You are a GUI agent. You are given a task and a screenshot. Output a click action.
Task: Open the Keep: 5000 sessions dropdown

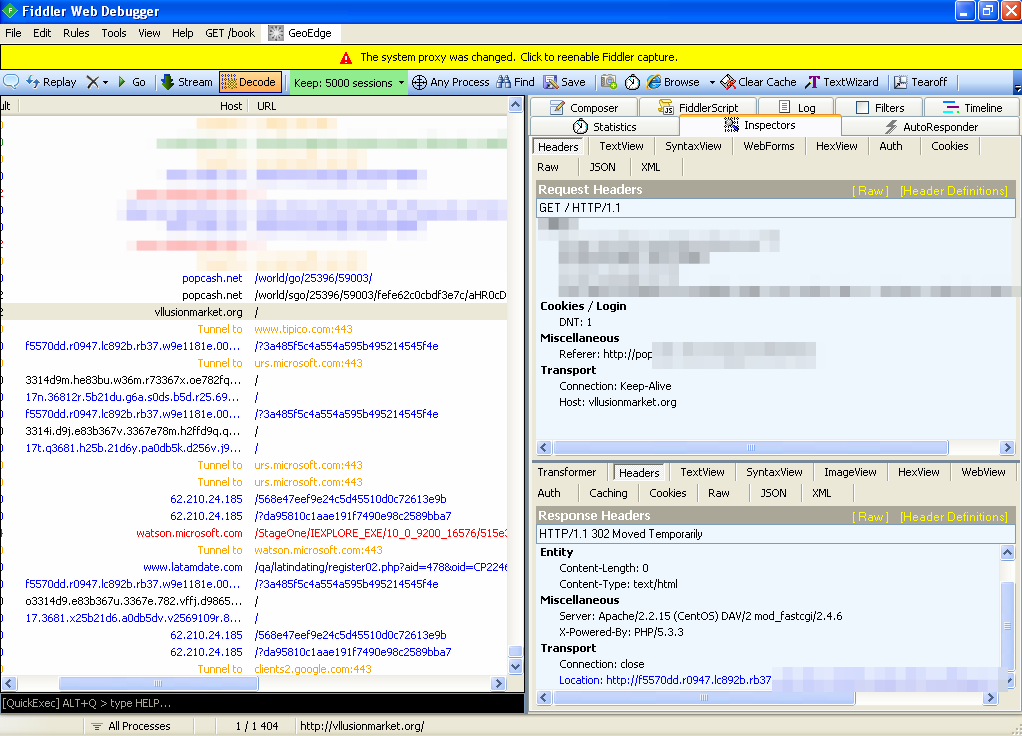point(348,83)
